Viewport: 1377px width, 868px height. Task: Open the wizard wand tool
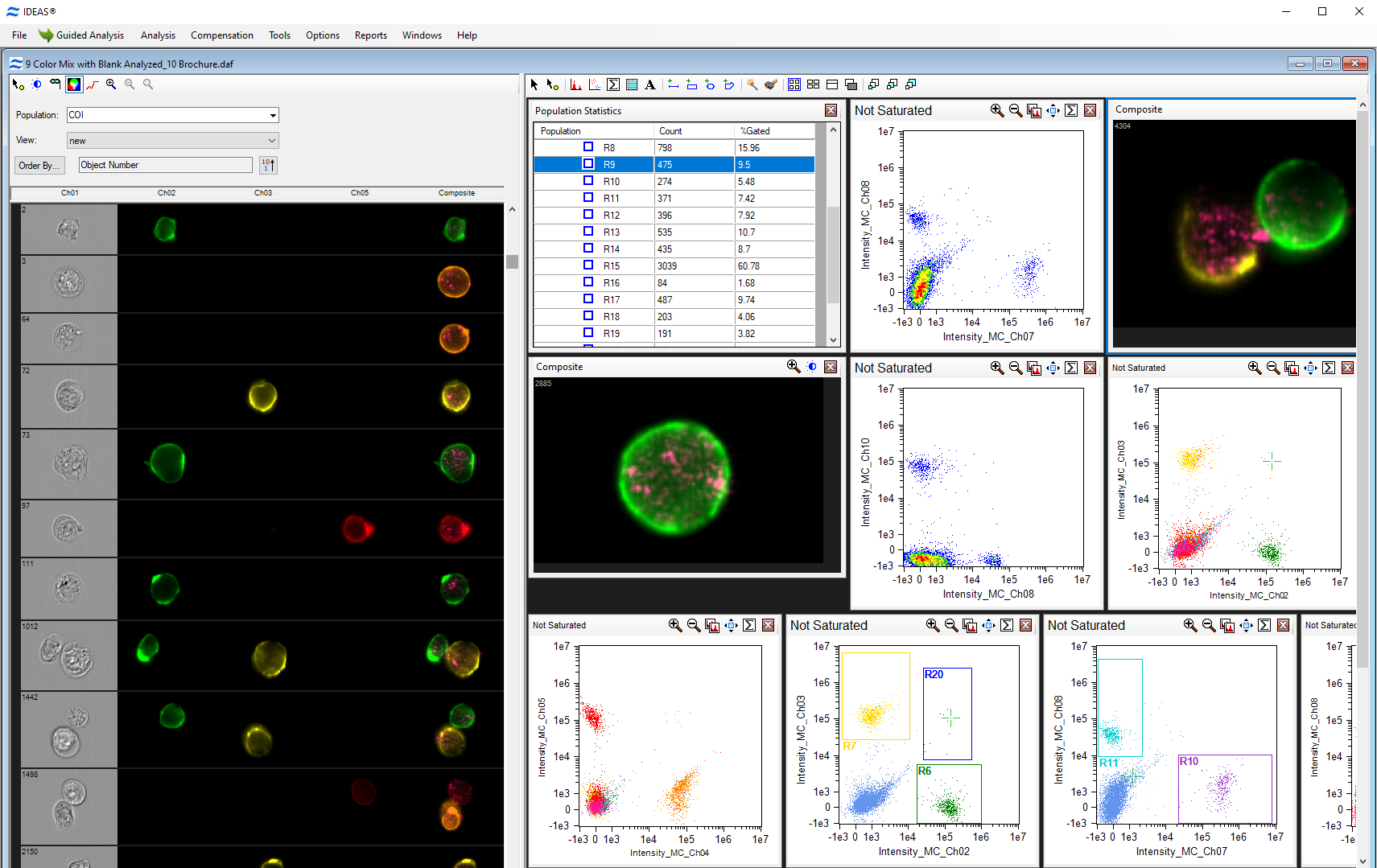tap(752, 84)
